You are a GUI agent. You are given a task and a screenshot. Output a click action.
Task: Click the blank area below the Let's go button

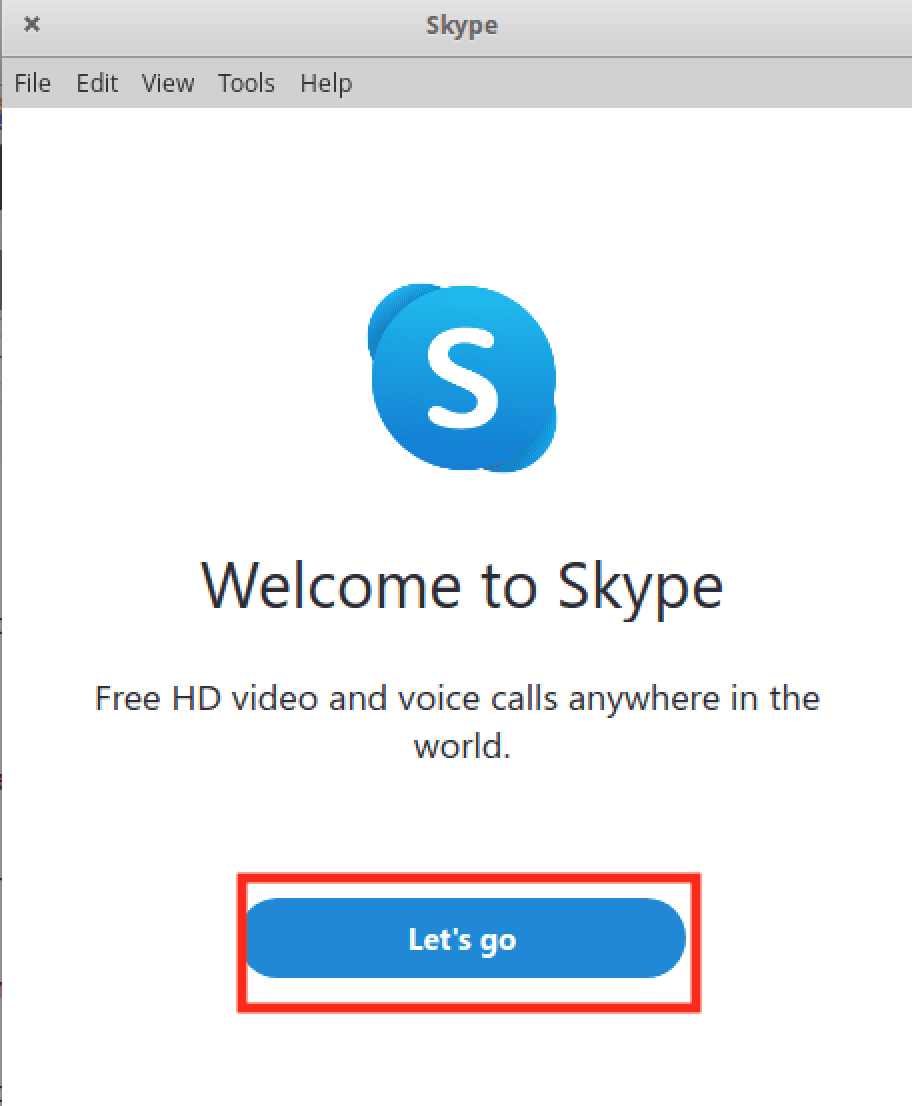[462, 1060]
